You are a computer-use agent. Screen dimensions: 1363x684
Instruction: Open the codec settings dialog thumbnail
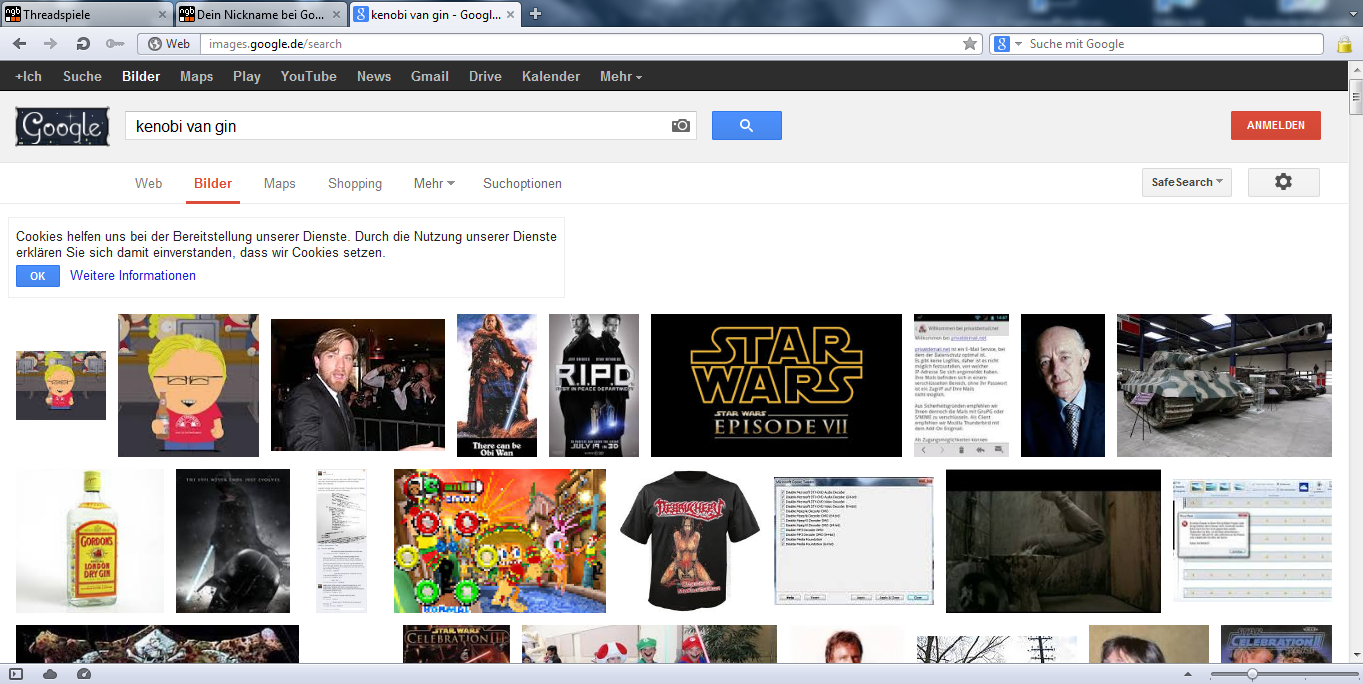tap(854, 541)
